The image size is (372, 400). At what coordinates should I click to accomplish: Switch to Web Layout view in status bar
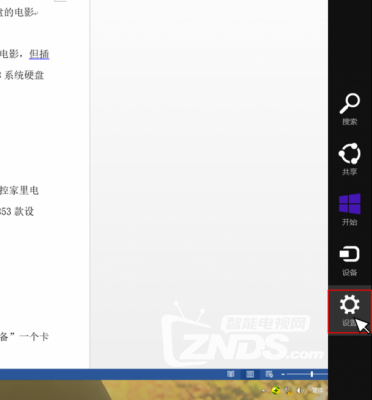(x=269, y=374)
